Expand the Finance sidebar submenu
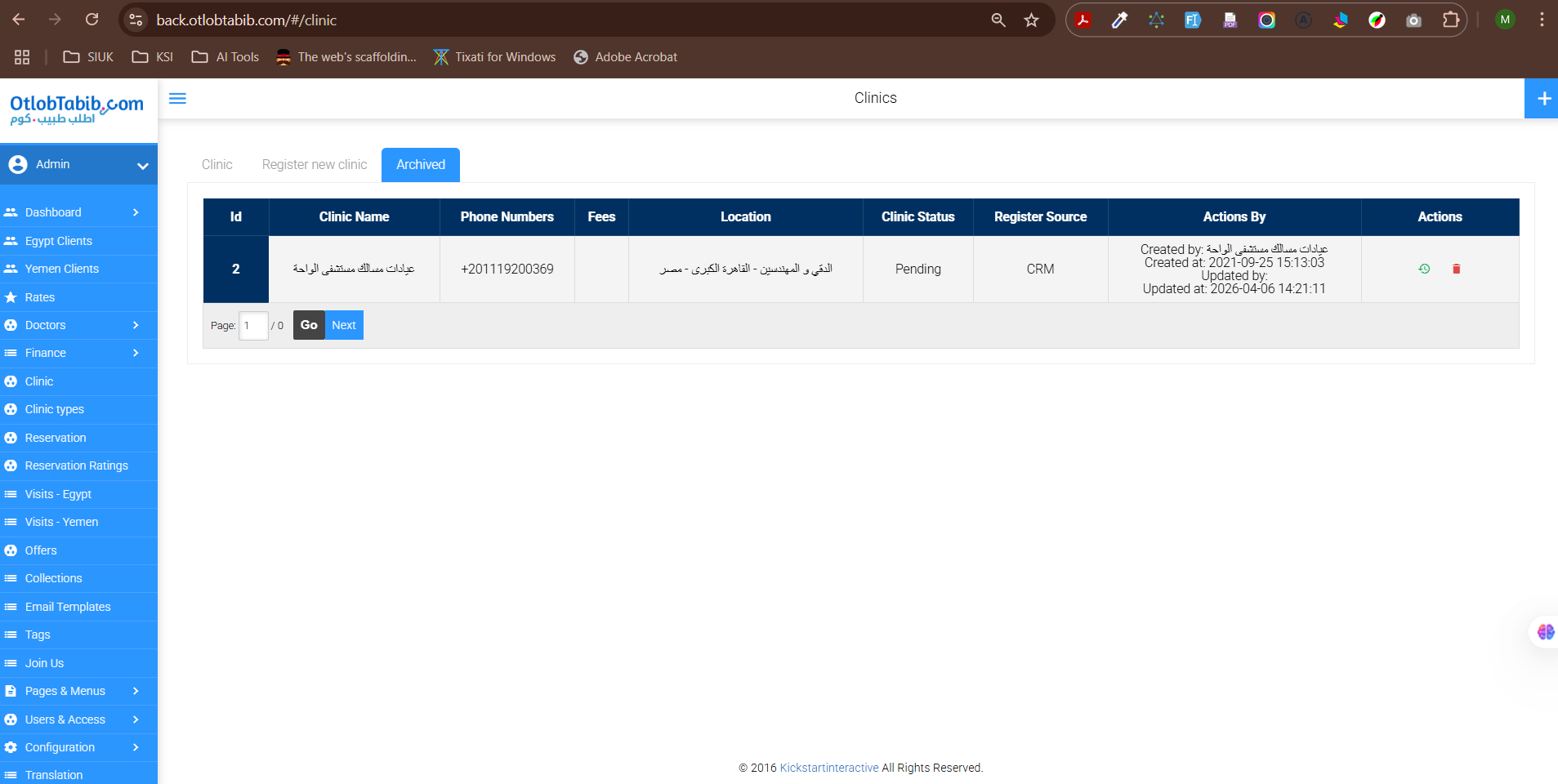Screen dimensions: 1558x784 78,353
